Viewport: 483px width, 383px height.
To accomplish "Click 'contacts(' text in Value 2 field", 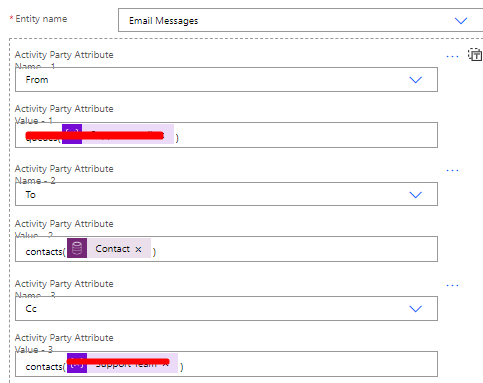I will tap(46, 252).
